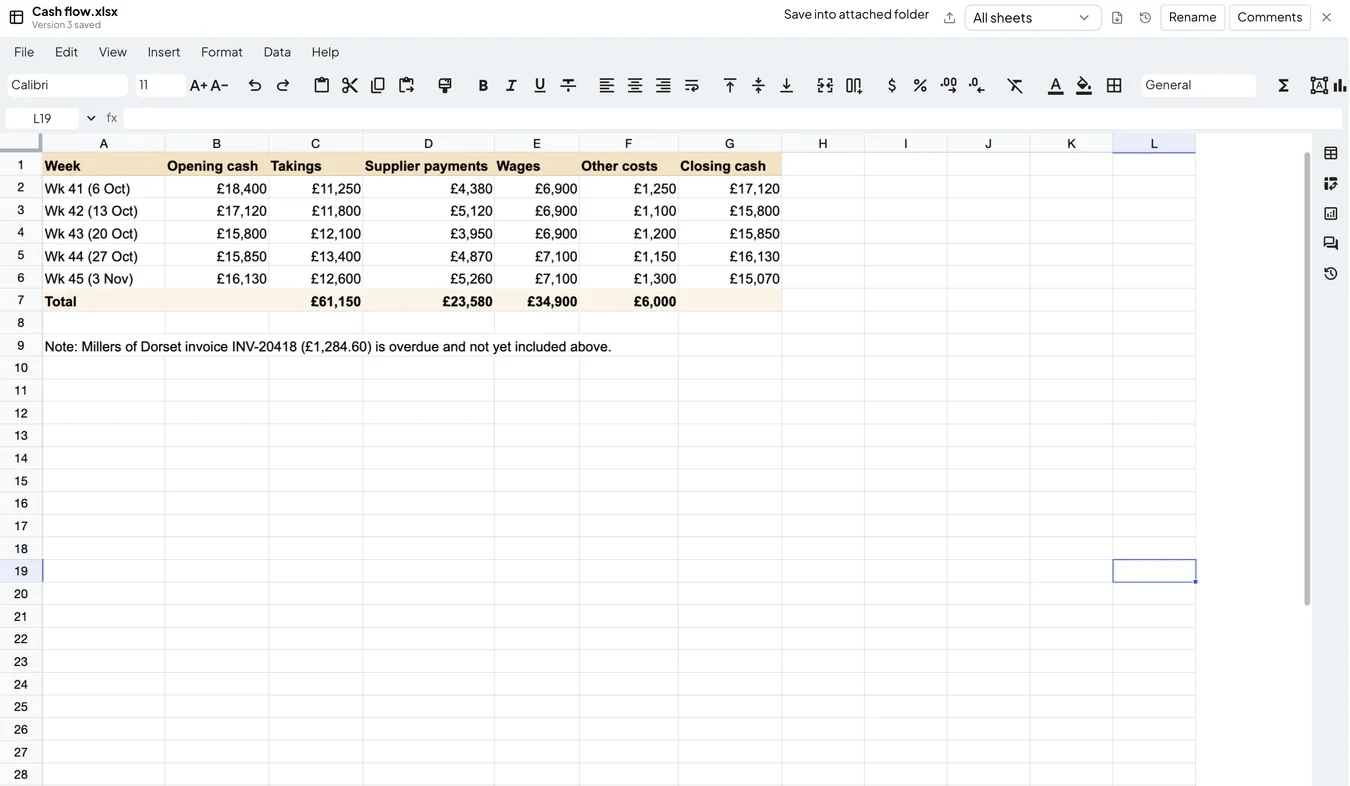Open the cell borders grid icon

1114,86
